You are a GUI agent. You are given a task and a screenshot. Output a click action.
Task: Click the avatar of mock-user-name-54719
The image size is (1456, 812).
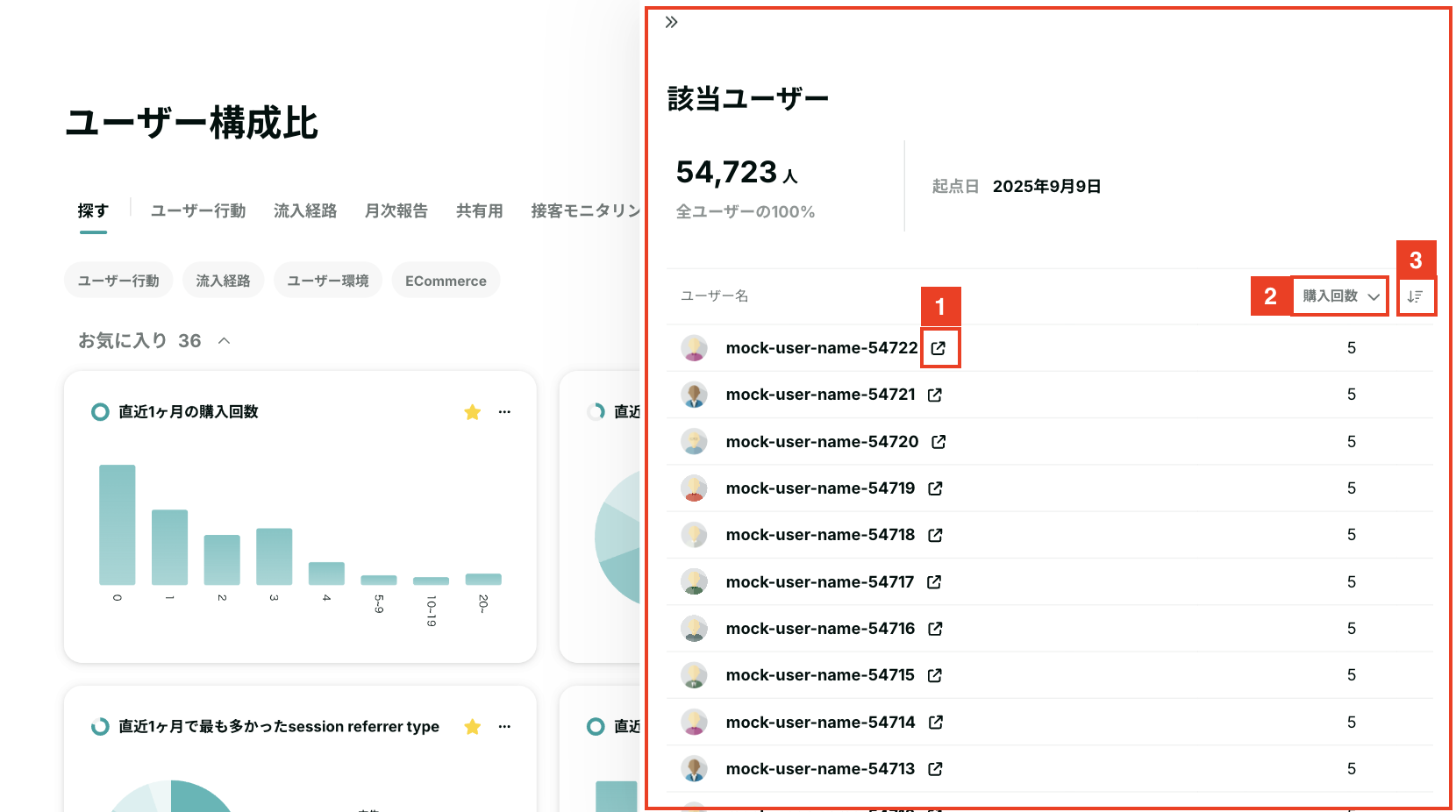click(x=695, y=488)
